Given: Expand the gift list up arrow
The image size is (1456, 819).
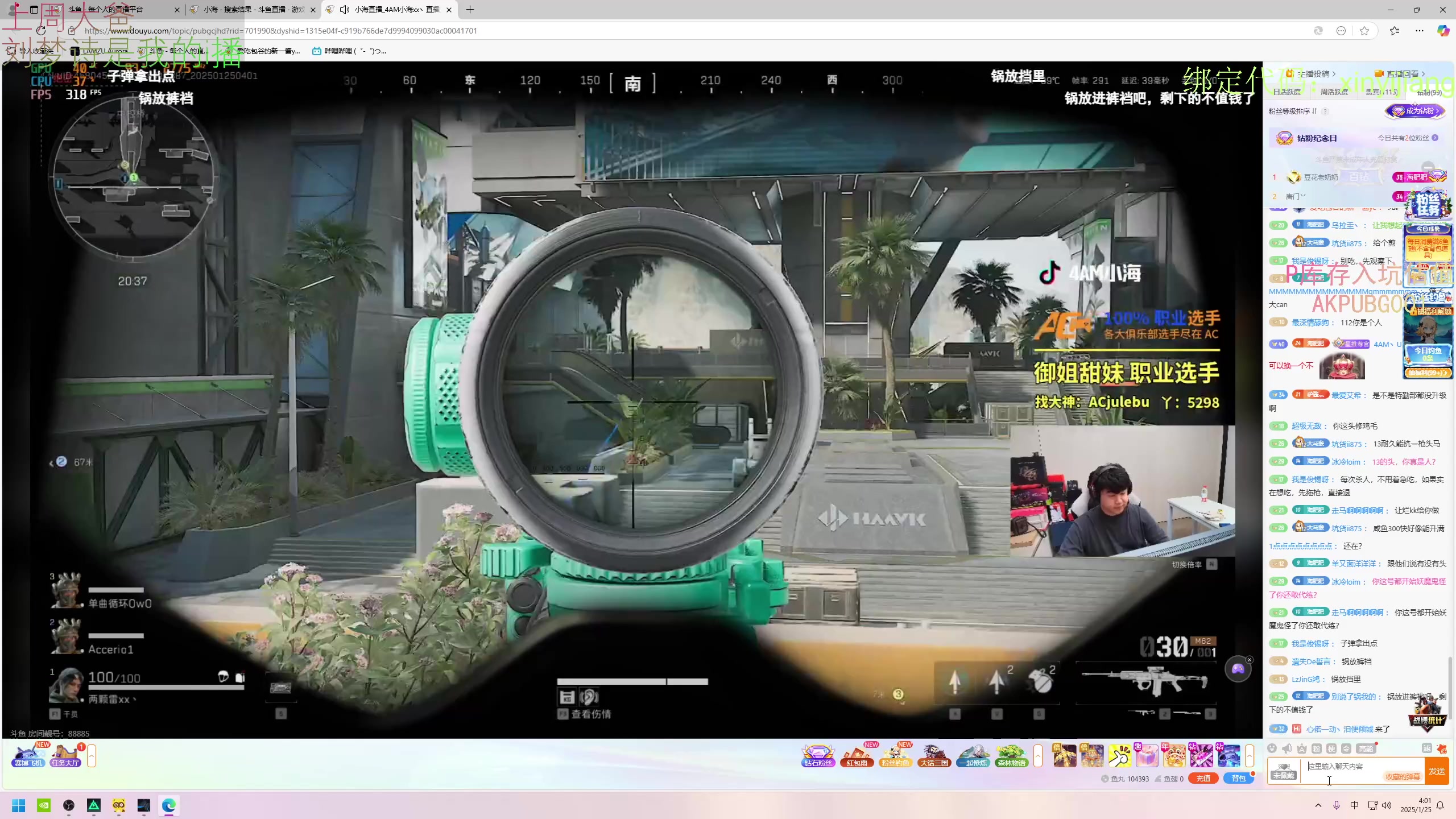Looking at the screenshot, I should [1250, 756].
